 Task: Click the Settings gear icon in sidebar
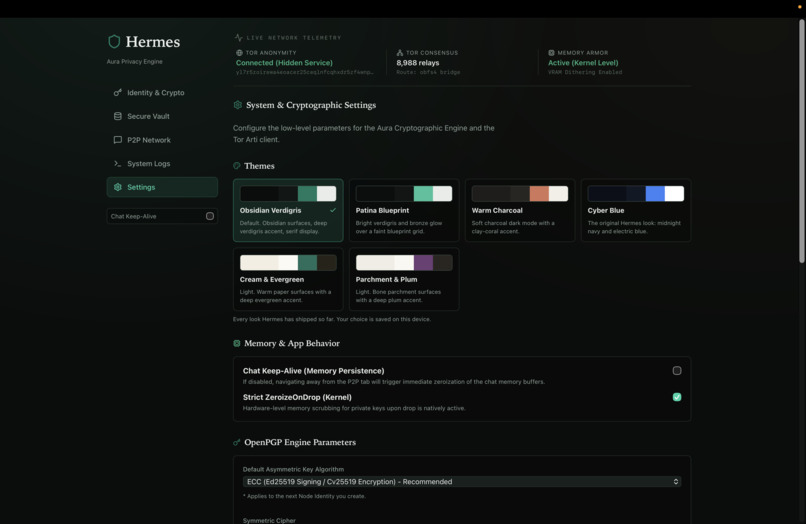coord(118,187)
